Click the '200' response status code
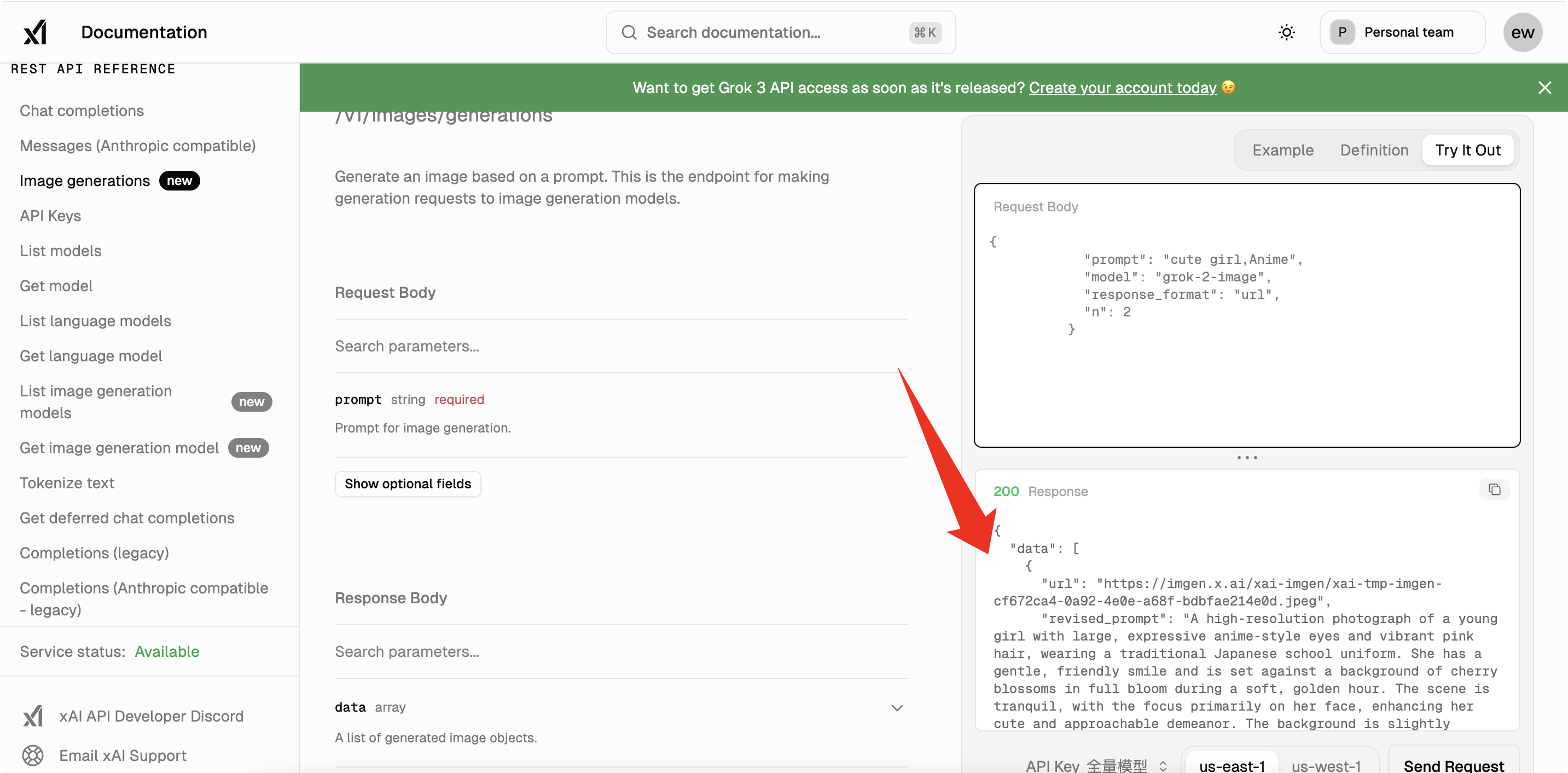Viewport: 1568px width, 773px height. tap(1006, 492)
